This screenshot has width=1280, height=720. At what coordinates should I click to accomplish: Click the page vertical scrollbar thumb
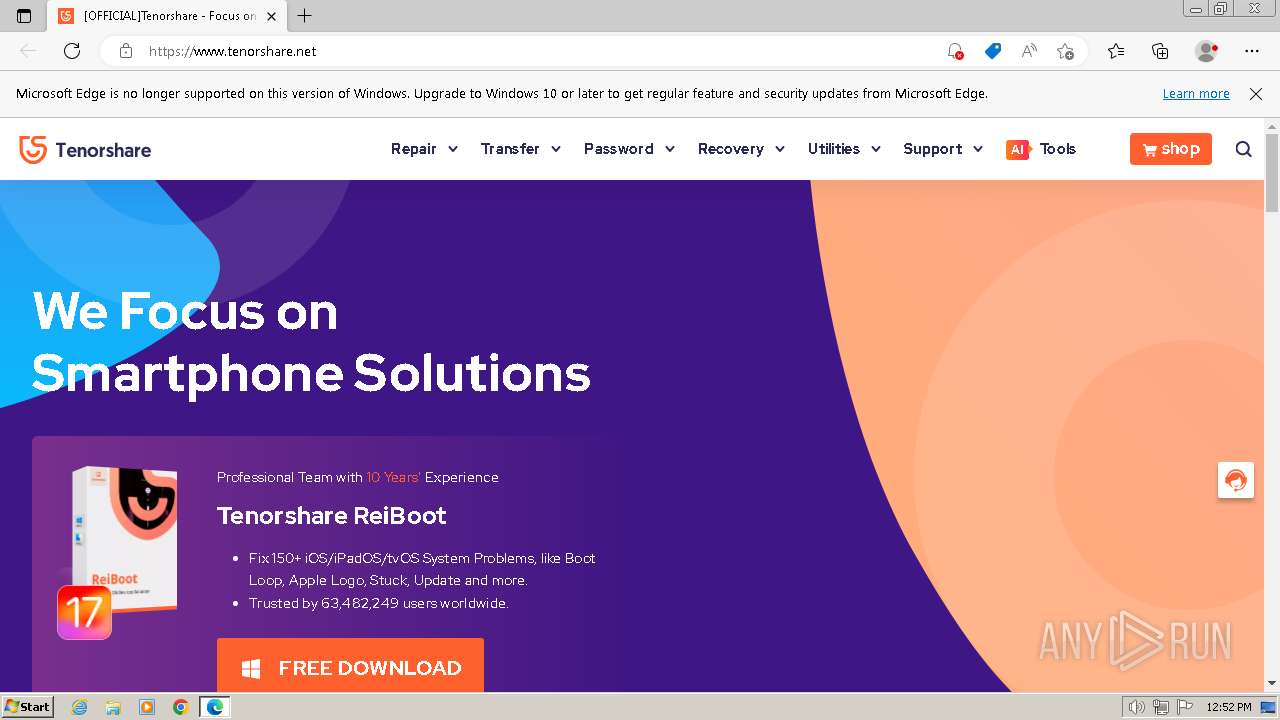pyautogui.click(x=1272, y=172)
